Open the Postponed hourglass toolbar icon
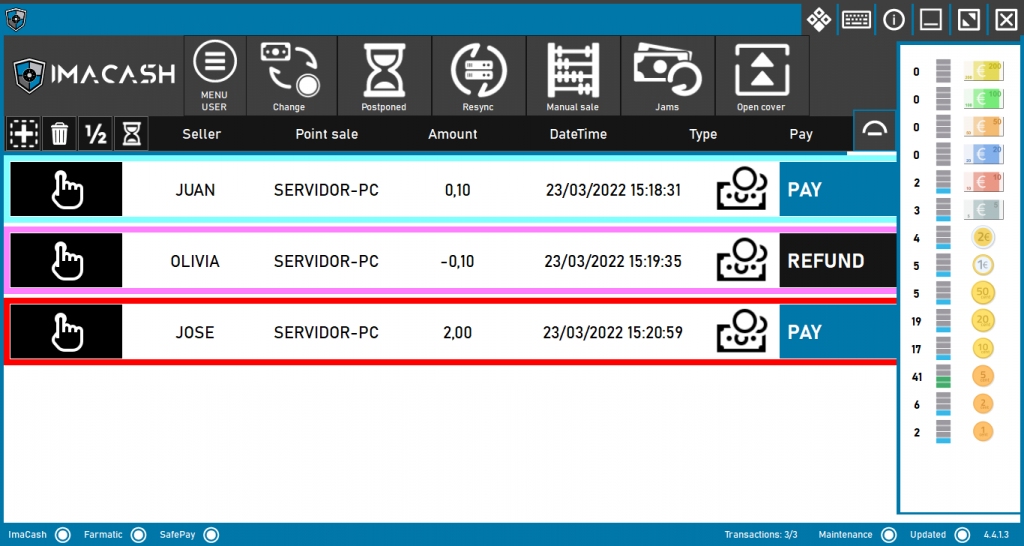This screenshot has width=1024, height=546. coord(384,70)
